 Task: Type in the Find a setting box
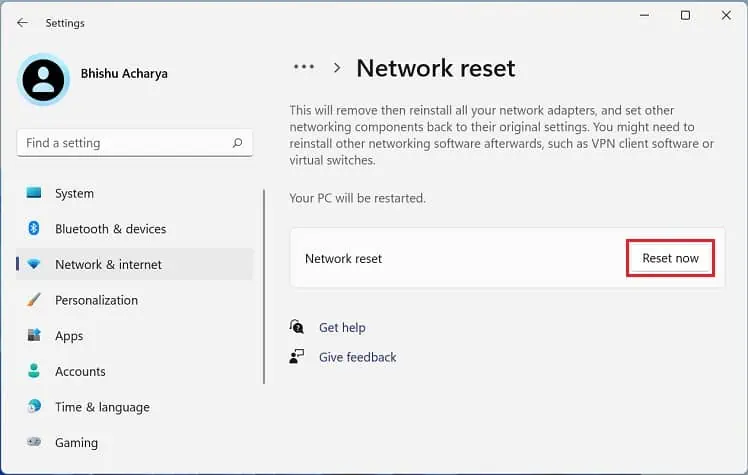coord(125,143)
